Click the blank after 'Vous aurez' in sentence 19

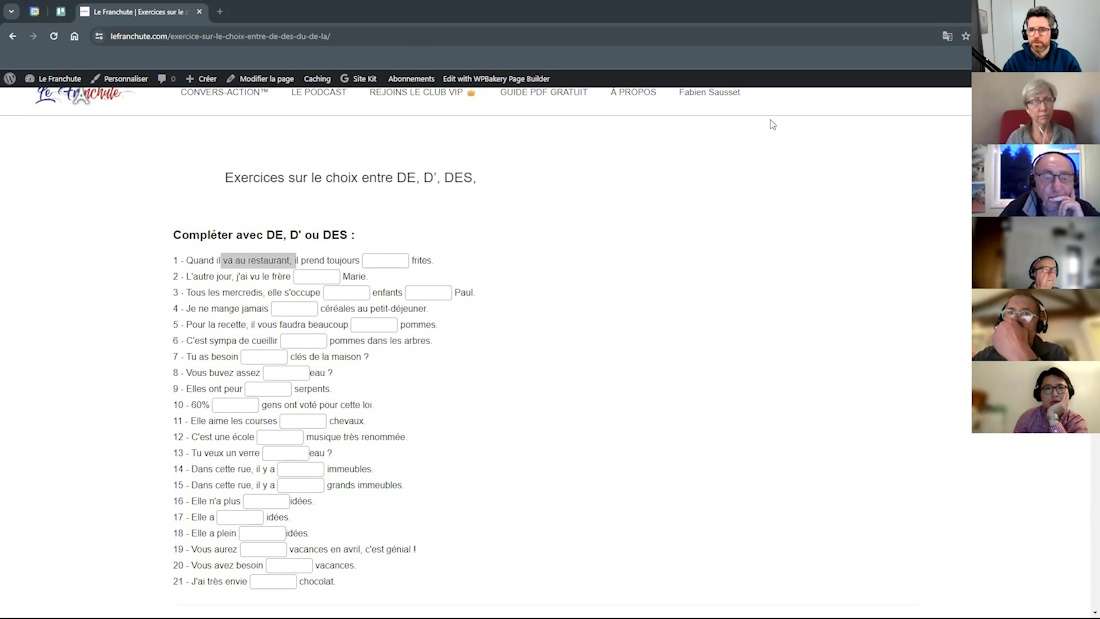pos(263,550)
